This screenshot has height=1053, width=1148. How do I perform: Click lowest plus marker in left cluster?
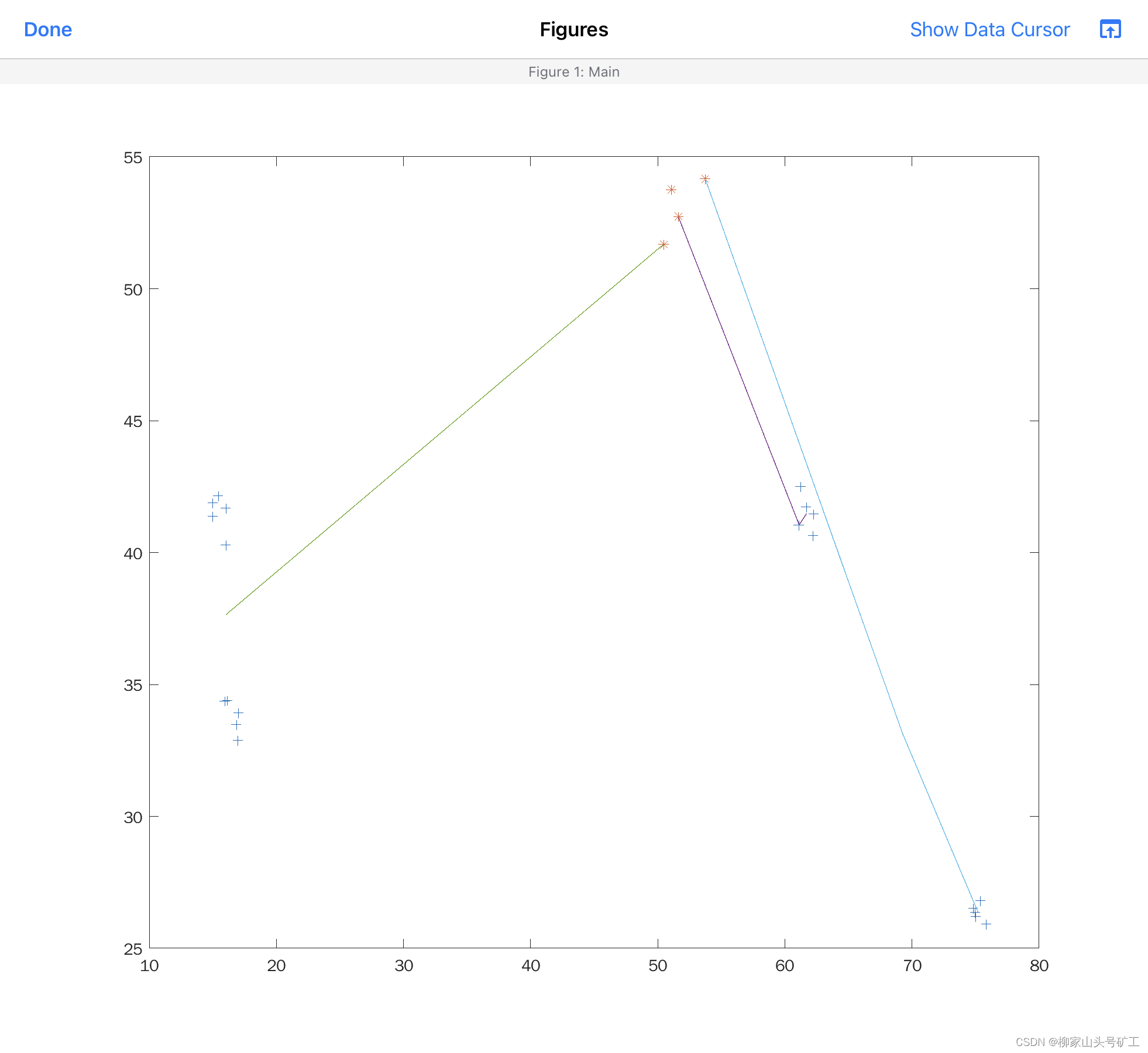click(x=238, y=741)
